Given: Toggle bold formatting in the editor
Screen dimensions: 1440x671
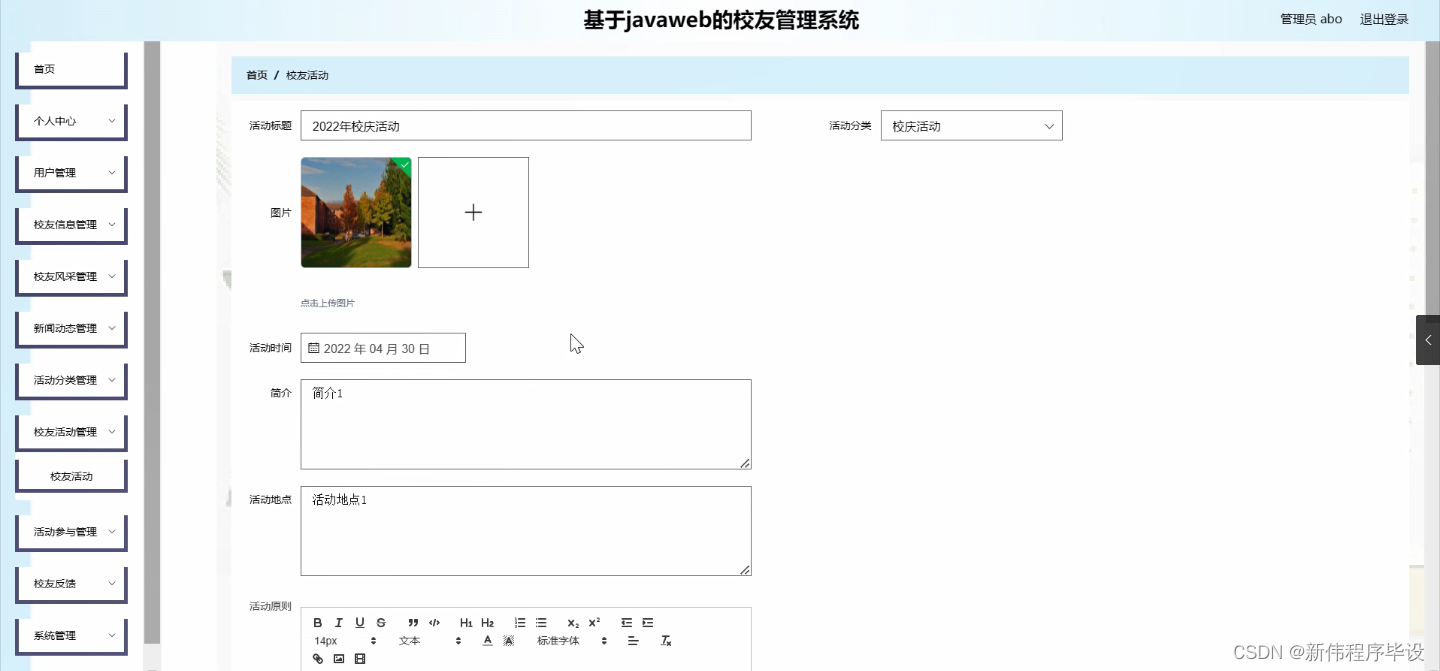Looking at the screenshot, I should [x=318, y=622].
